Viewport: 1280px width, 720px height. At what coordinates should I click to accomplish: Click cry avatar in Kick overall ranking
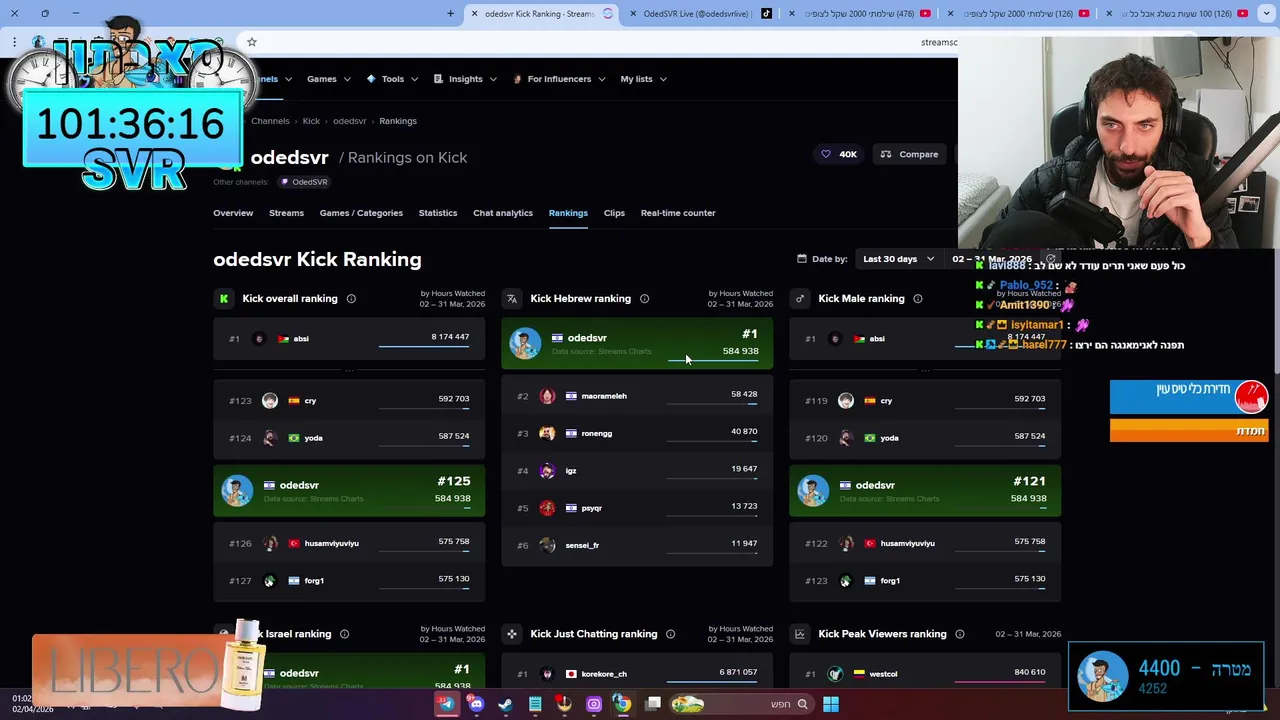point(270,401)
